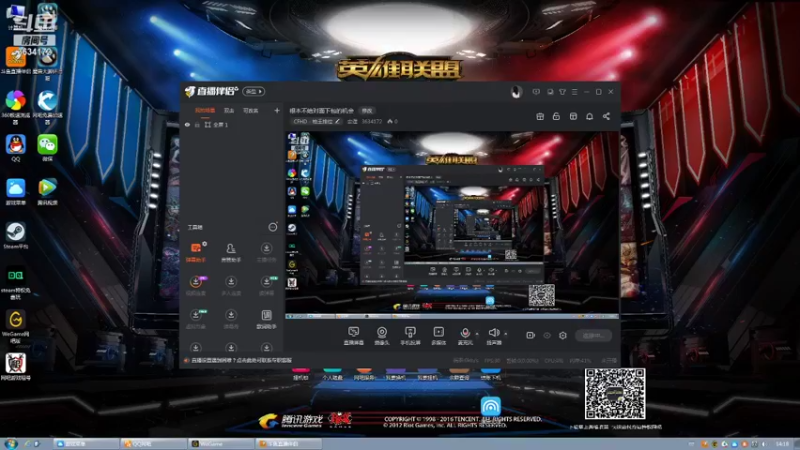The width and height of the screenshot is (800, 450).
Task: Open the panel icon between padlock and bell
Action: point(573,116)
